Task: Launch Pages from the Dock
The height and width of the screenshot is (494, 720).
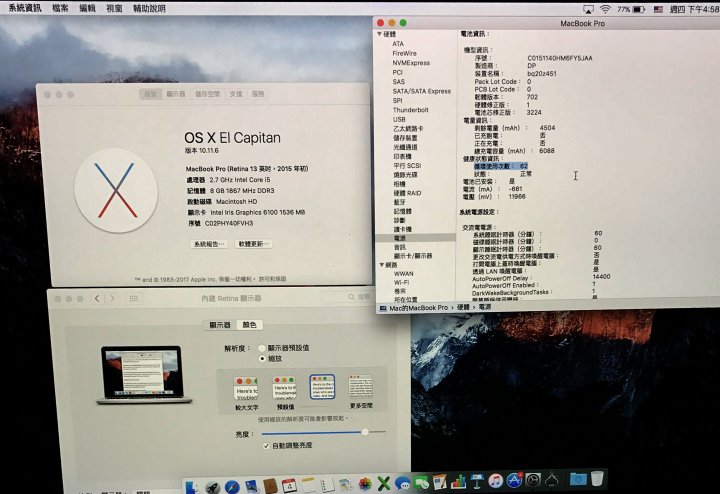Action: [439, 482]
